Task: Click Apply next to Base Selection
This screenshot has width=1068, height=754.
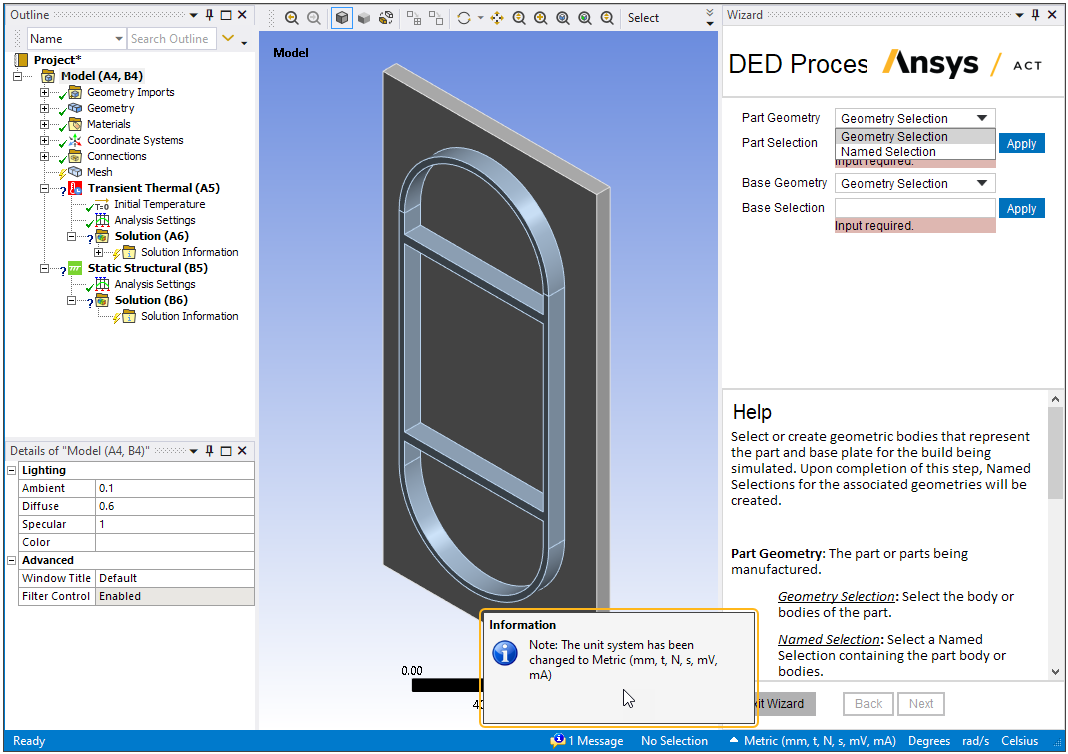Action: point(1021,208)
